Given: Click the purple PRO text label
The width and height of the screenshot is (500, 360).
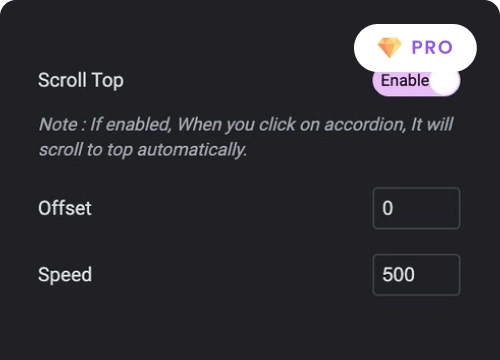Looking at the screenshot, I should coord(432,47).
